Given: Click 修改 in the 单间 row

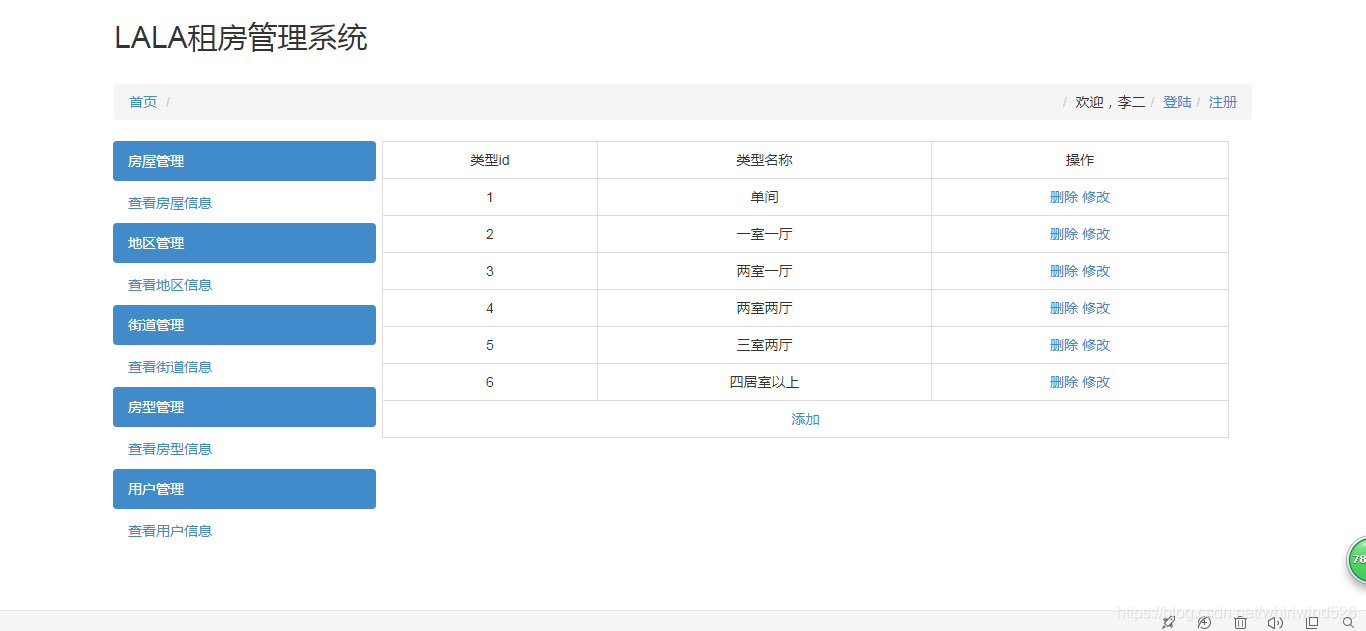Looking at the screenshot, I should 1096,197.
